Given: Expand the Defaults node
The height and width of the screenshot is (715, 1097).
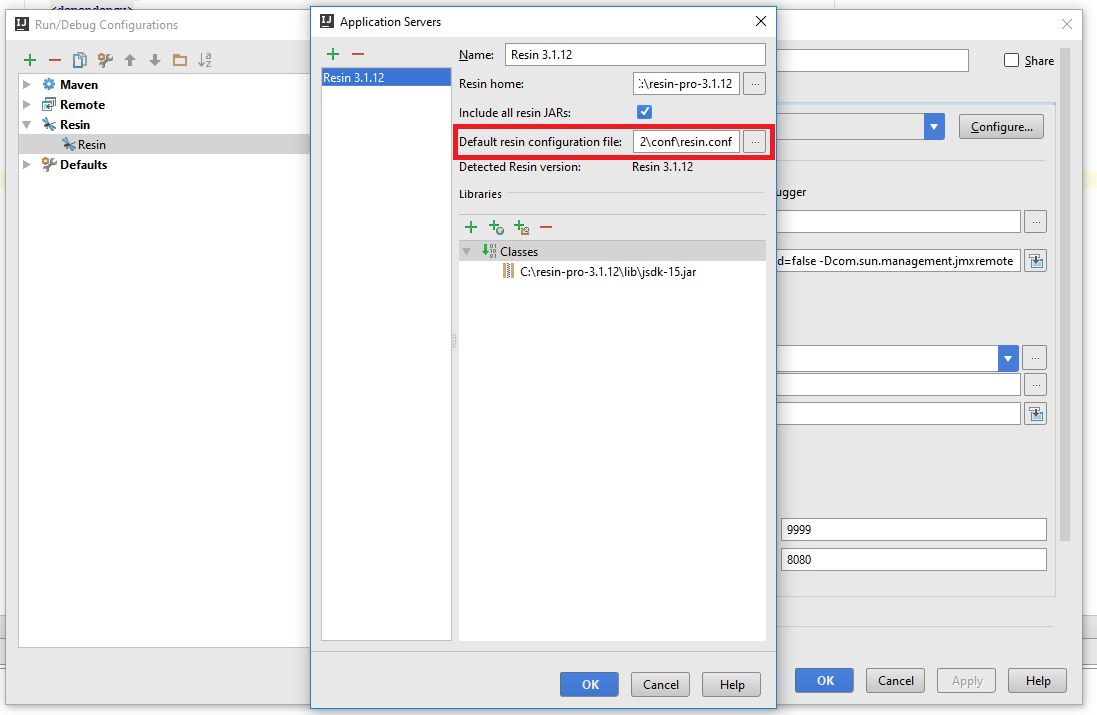Looking at the screenshot, I should (27, 164).
